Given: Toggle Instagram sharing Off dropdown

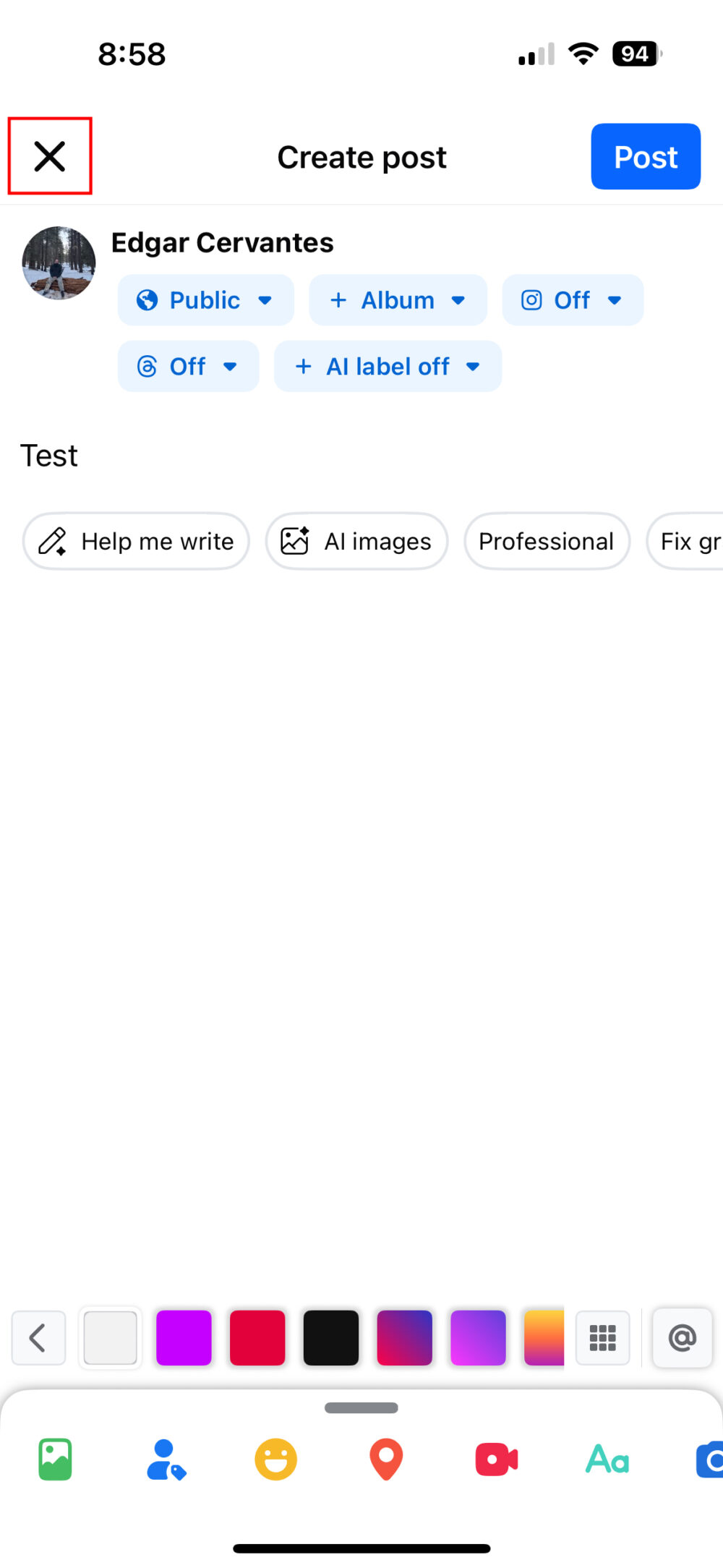Looking at the screenshot, I should coord(572,300).
